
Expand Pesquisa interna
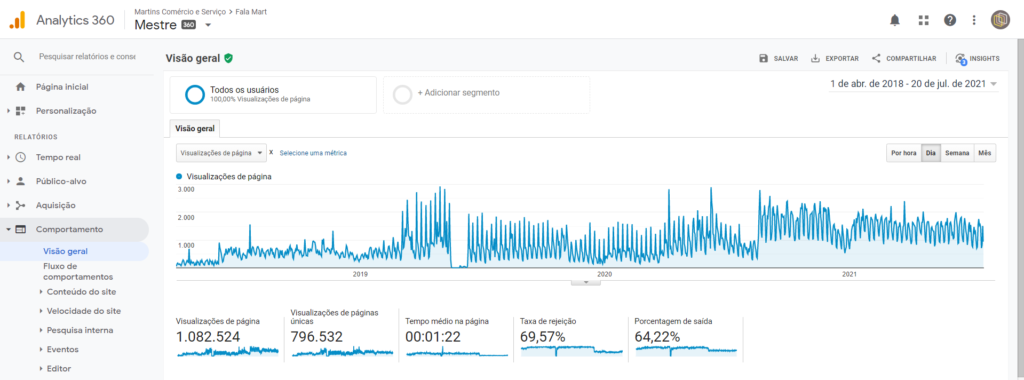pos(40,330)
